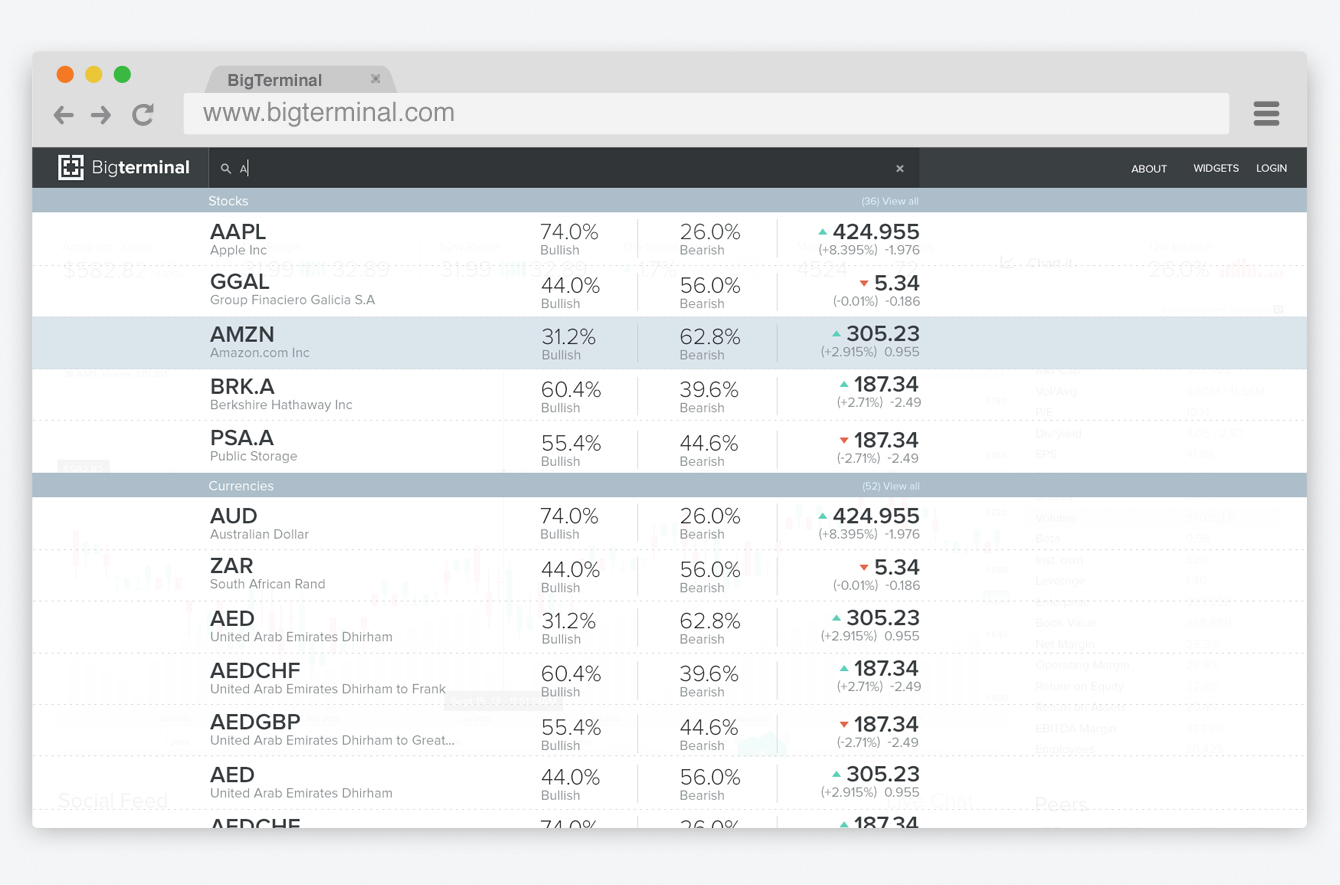Screen dimensions: 1340x885
Task: Click the www.bigterminal.com address bar
Action: point(706,113)
